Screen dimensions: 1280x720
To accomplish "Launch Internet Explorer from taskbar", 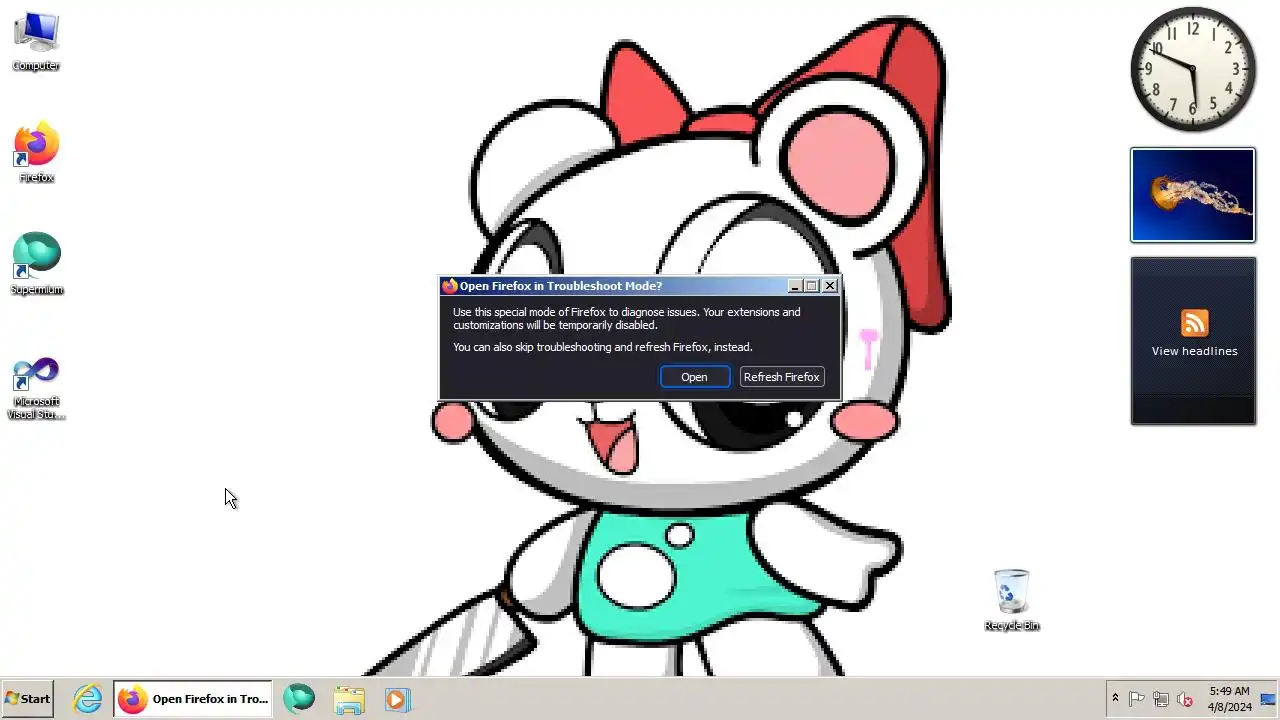I will (88, 699).
